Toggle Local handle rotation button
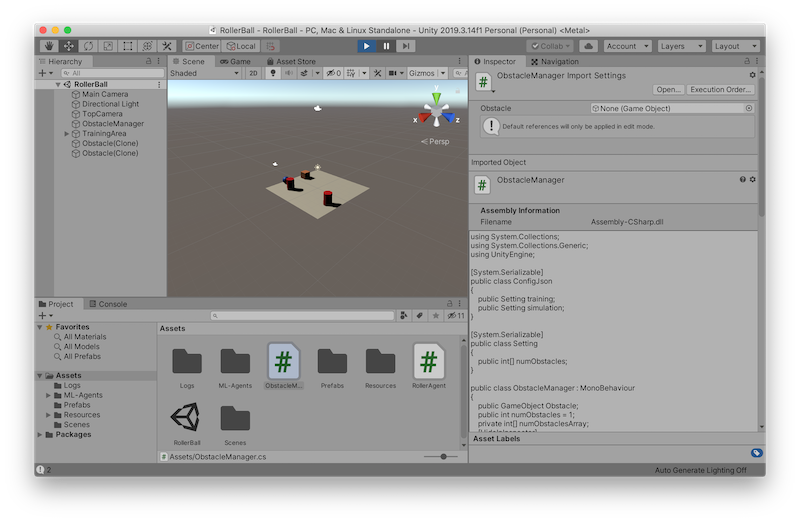Image resolution: width=800 pixels, height=522 pixels. click(241, 46)
